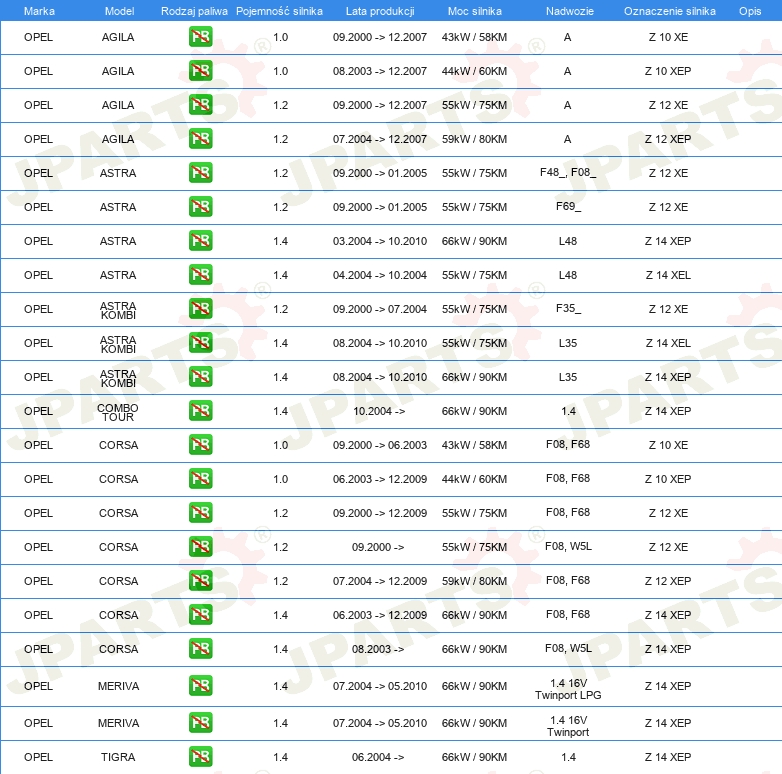The width and height of the screenshot is (782, 774).
Task: Select the TIGRA model cell
Action: click(118, 757)
